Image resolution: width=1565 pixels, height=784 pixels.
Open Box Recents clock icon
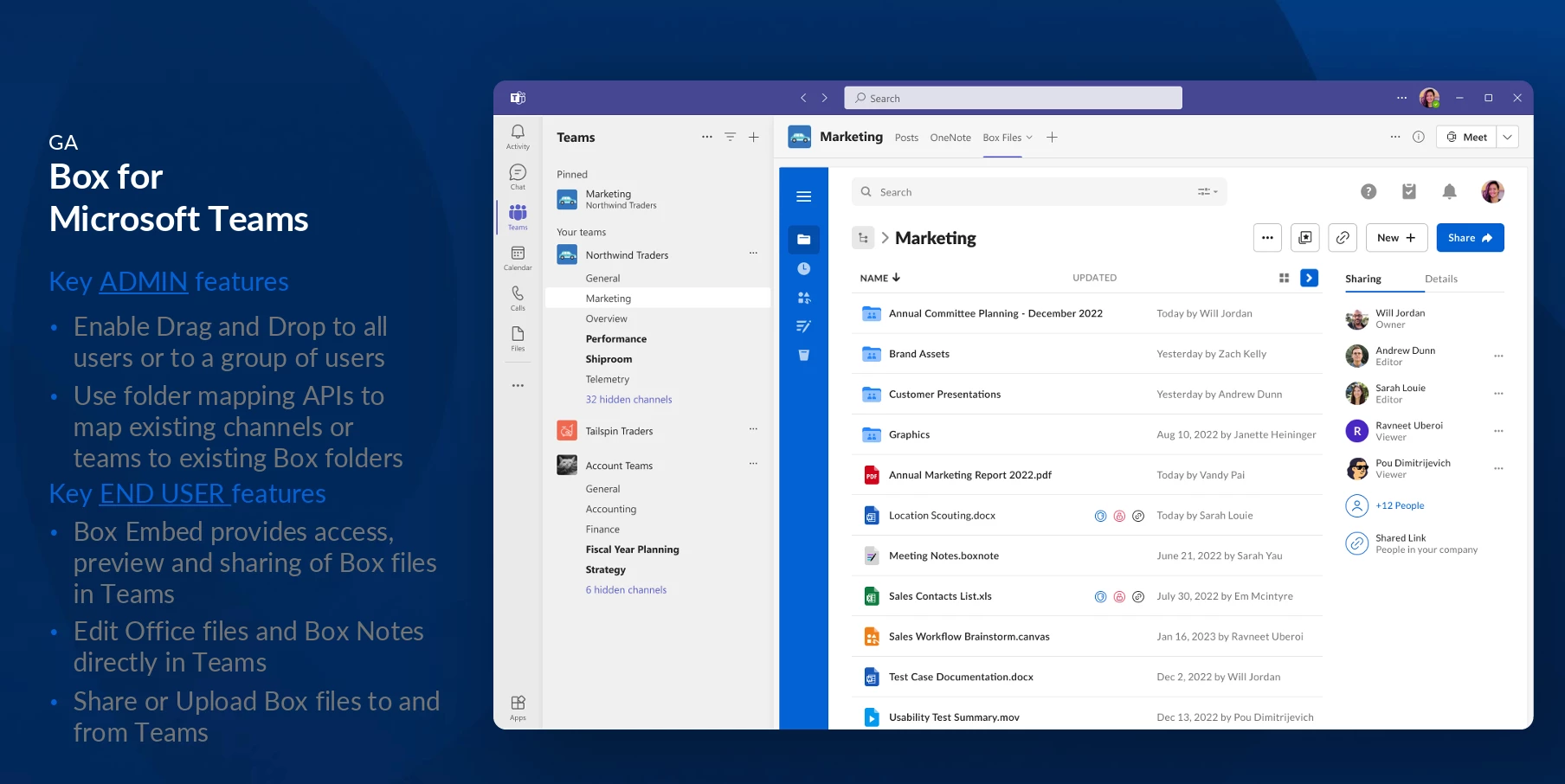pyautogui.click(x=803, y=269)
